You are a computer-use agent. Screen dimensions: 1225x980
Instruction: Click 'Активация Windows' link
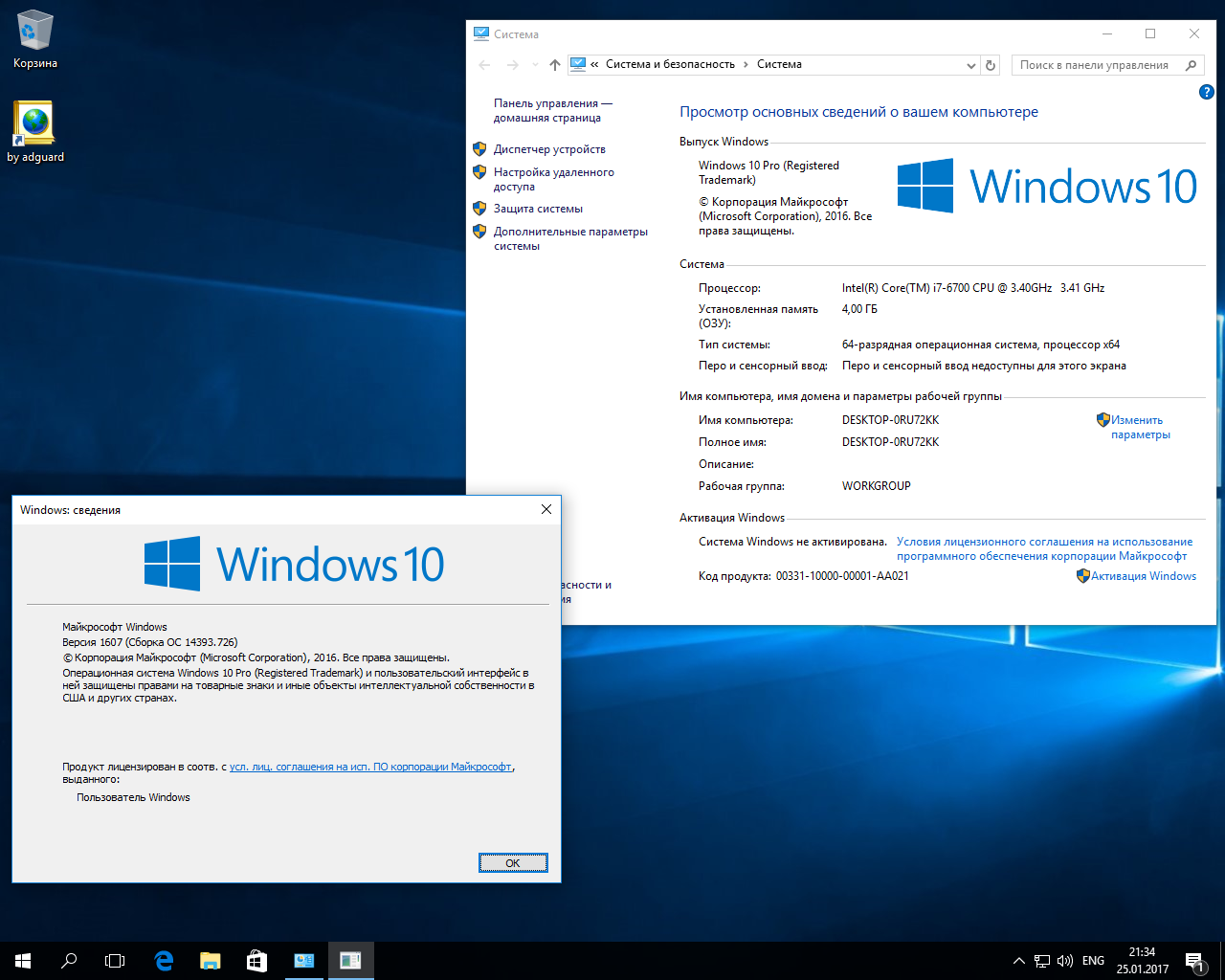point(1143,576)
